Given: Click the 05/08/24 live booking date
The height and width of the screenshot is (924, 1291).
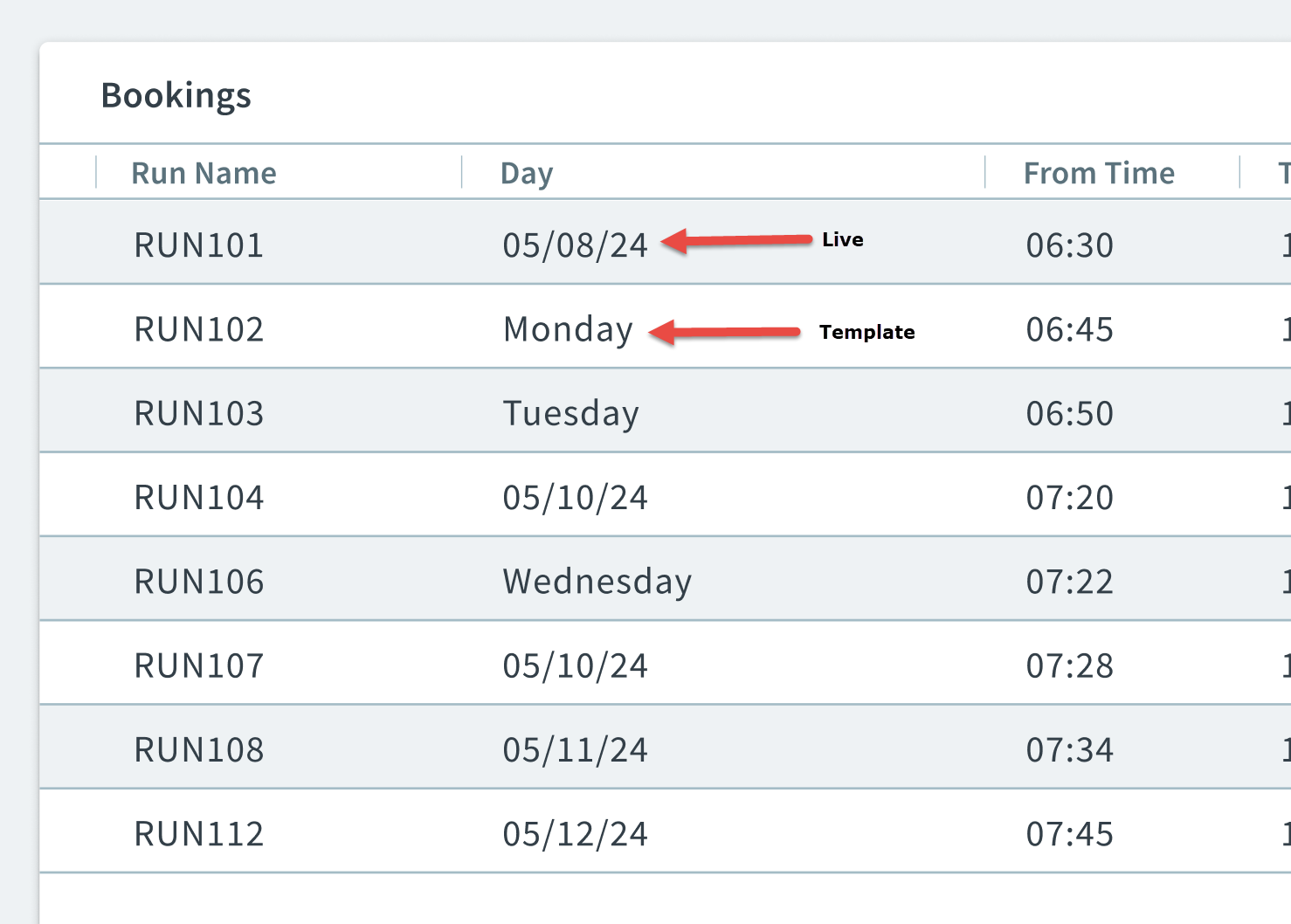Looking at the screenshot, I should click(574, 245).
